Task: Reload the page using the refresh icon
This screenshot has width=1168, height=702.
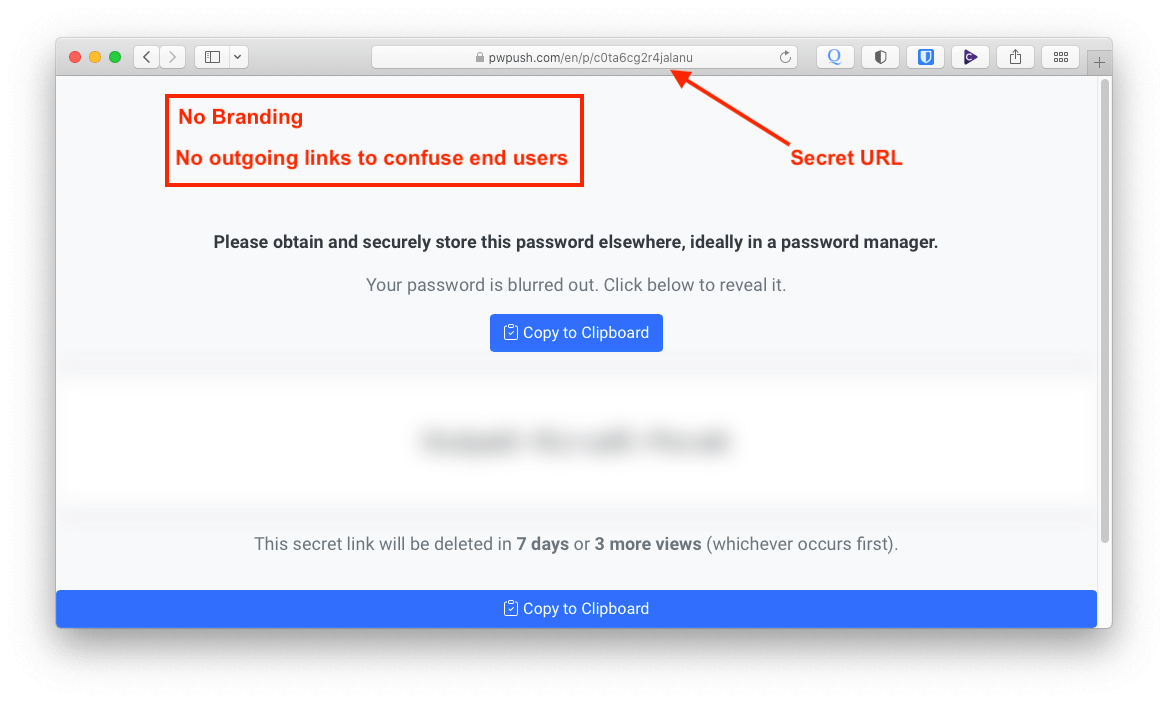Action: coord(785,57)
